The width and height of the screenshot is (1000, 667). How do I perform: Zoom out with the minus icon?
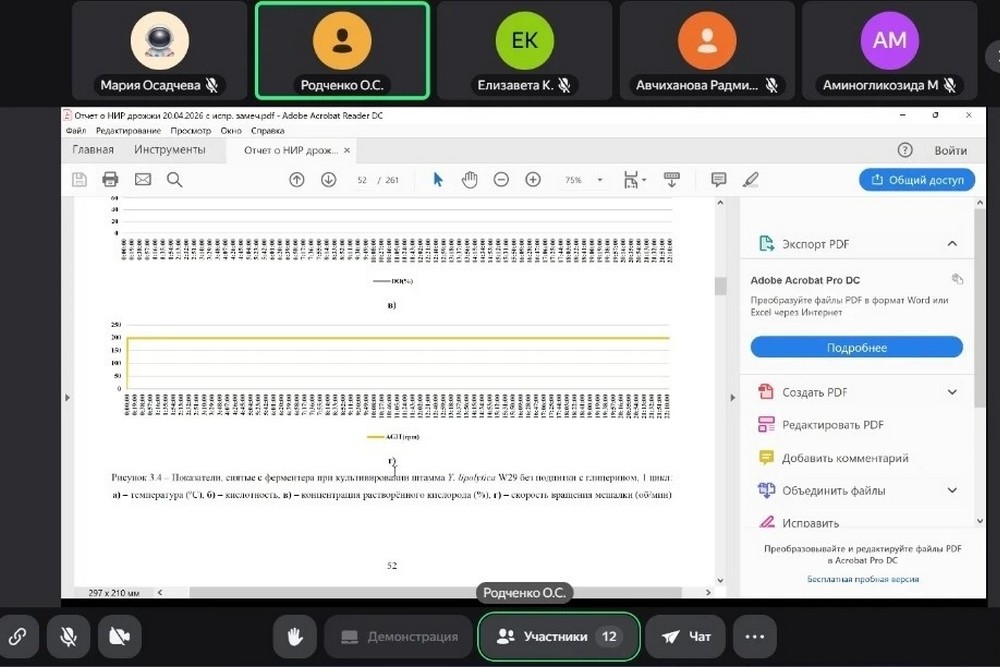pos(501,180)
